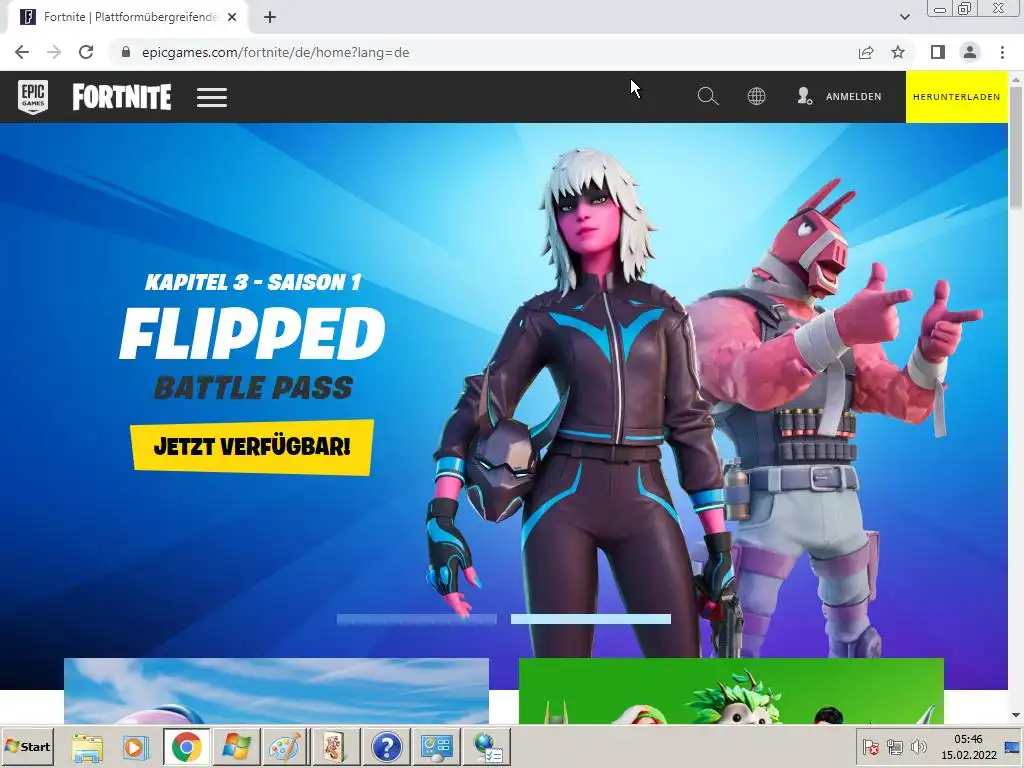Open the control panel taskbar icon

tap(436, 747)
